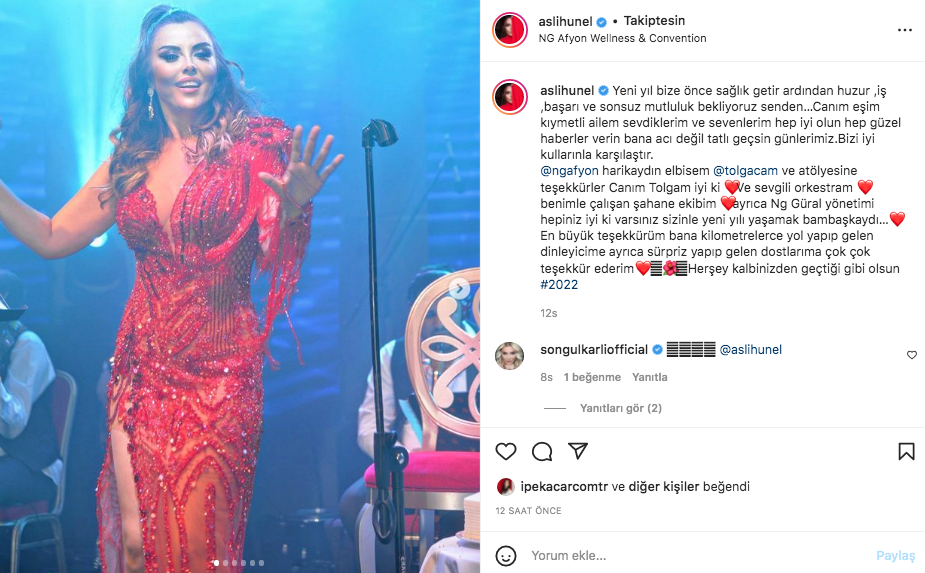The width and height of the screenshot is (925, 573).
Task: Click the 'Yanıtla' reply link
Action: pyautogui.click(x=650, y=376)
